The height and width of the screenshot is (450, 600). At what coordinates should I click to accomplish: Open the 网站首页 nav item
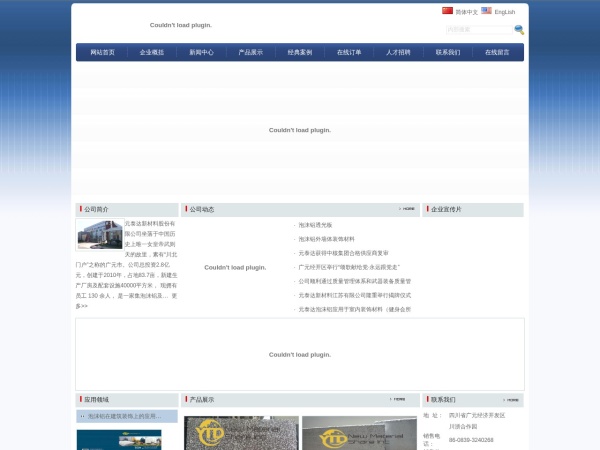tap(103, 52)
